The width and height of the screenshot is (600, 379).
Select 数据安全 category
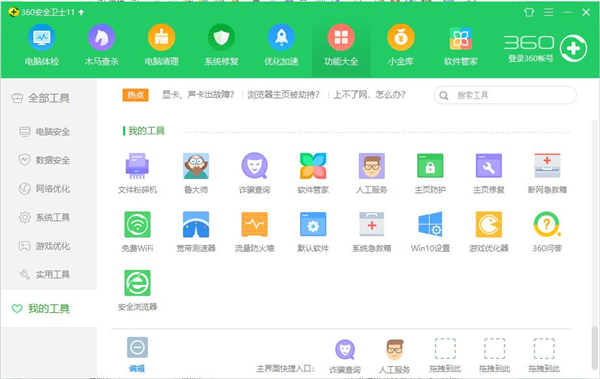(x=49, y=160)
